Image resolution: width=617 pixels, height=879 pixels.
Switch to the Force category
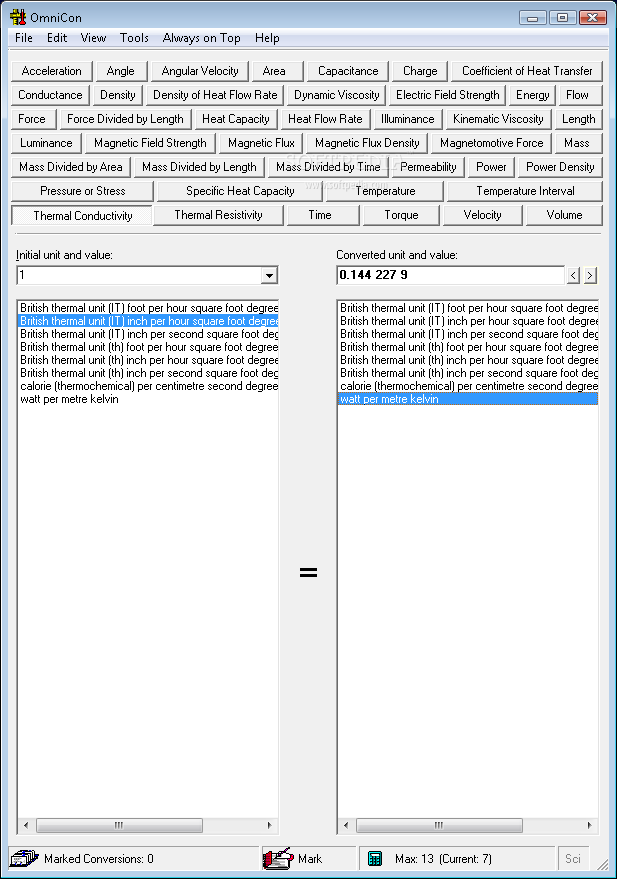[x=32, y=119]
